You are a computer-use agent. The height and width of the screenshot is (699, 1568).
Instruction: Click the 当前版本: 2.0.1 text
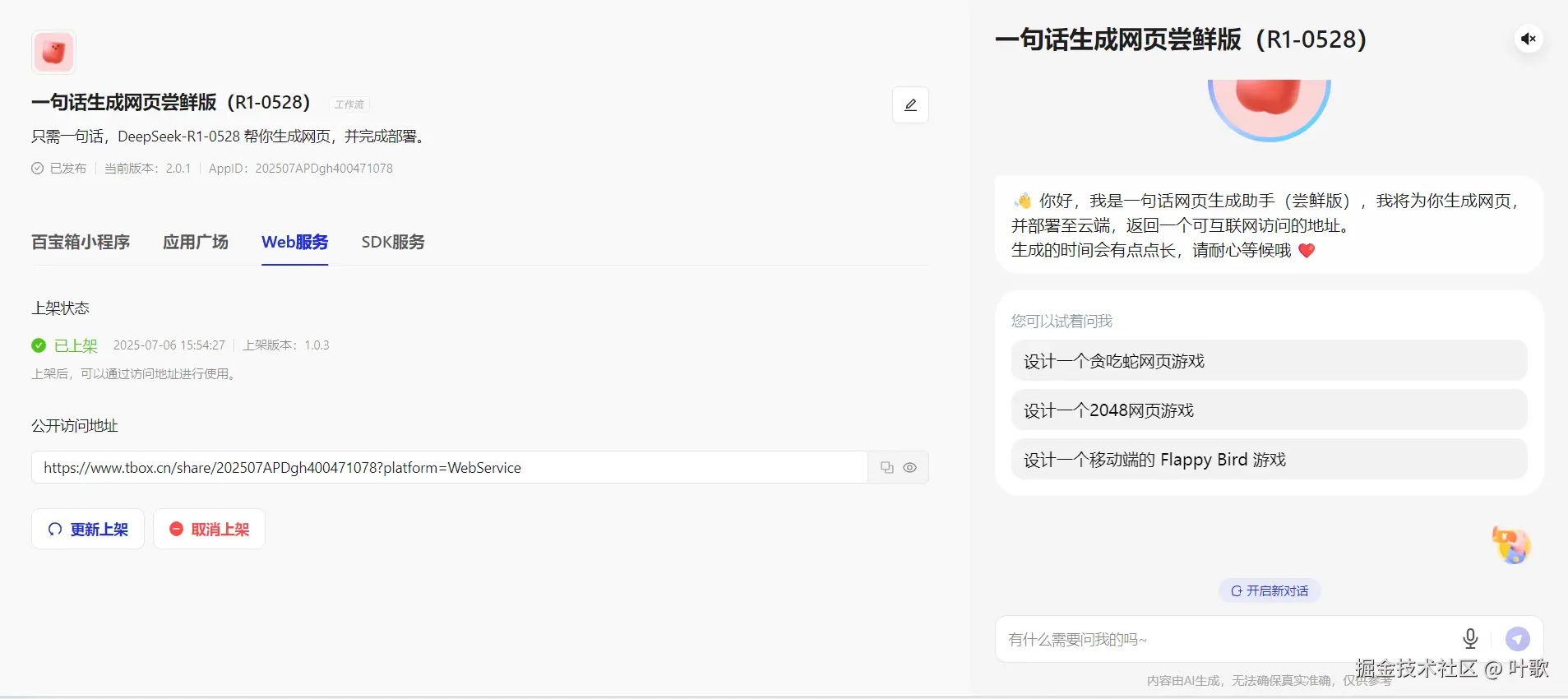[147, 169]
